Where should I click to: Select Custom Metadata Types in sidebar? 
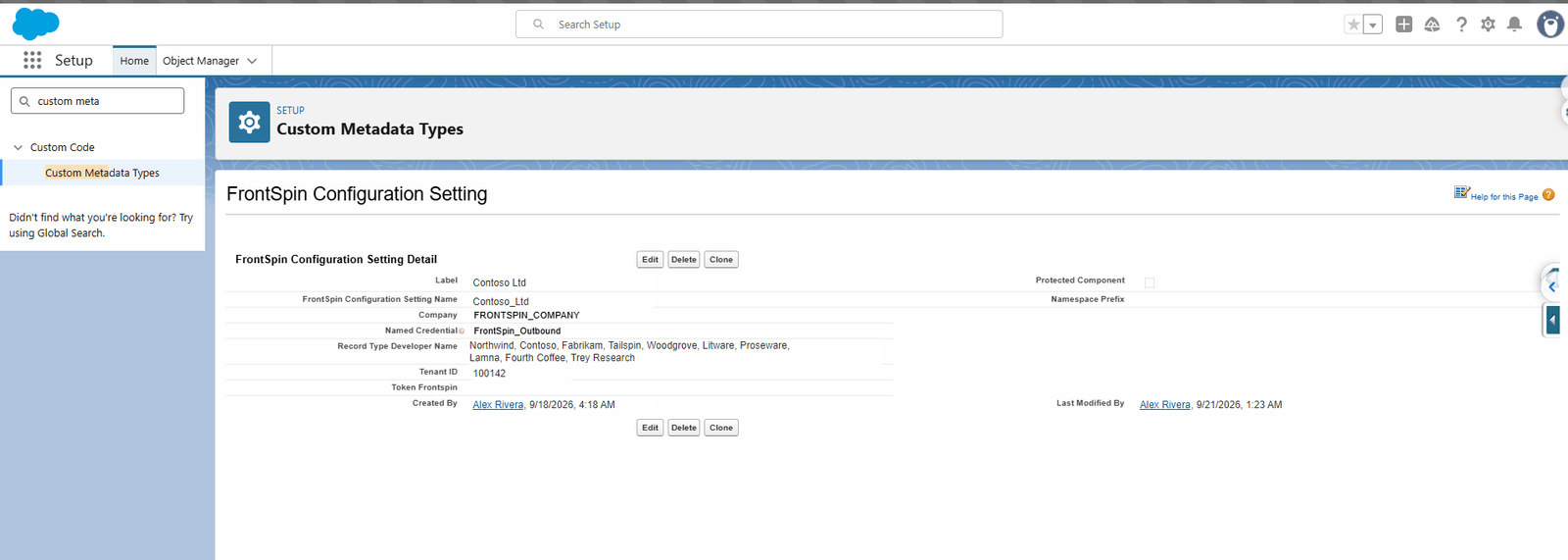pyautogui.click(x=102, y=173)
